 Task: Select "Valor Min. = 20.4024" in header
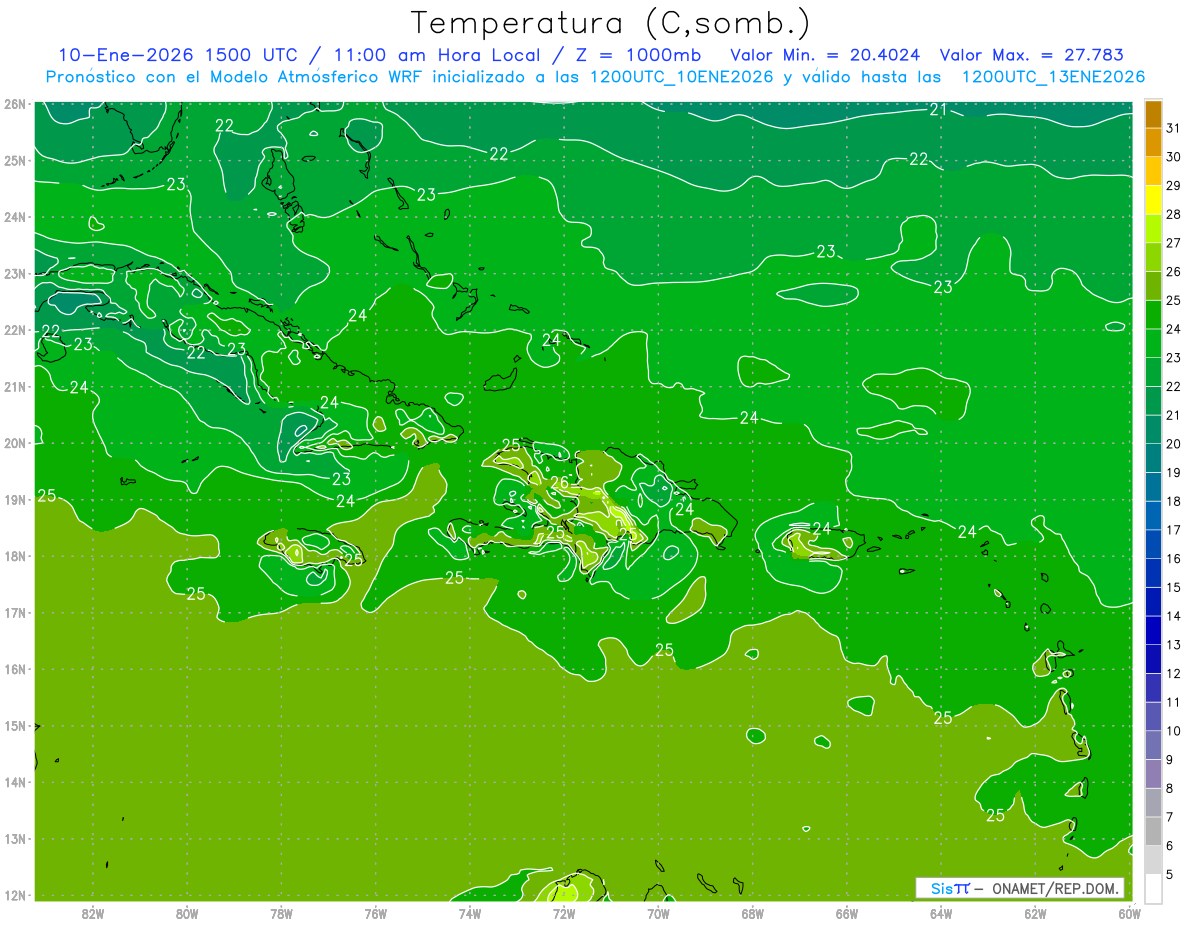point(825,55)
